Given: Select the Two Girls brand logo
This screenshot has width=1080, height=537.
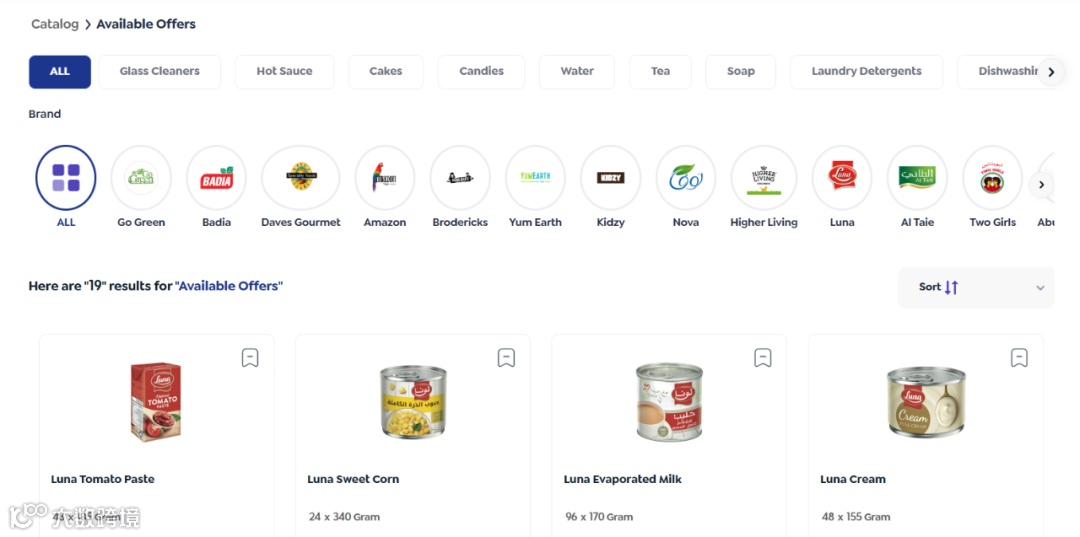Looking at the screenshot, I should click(993, 178).
